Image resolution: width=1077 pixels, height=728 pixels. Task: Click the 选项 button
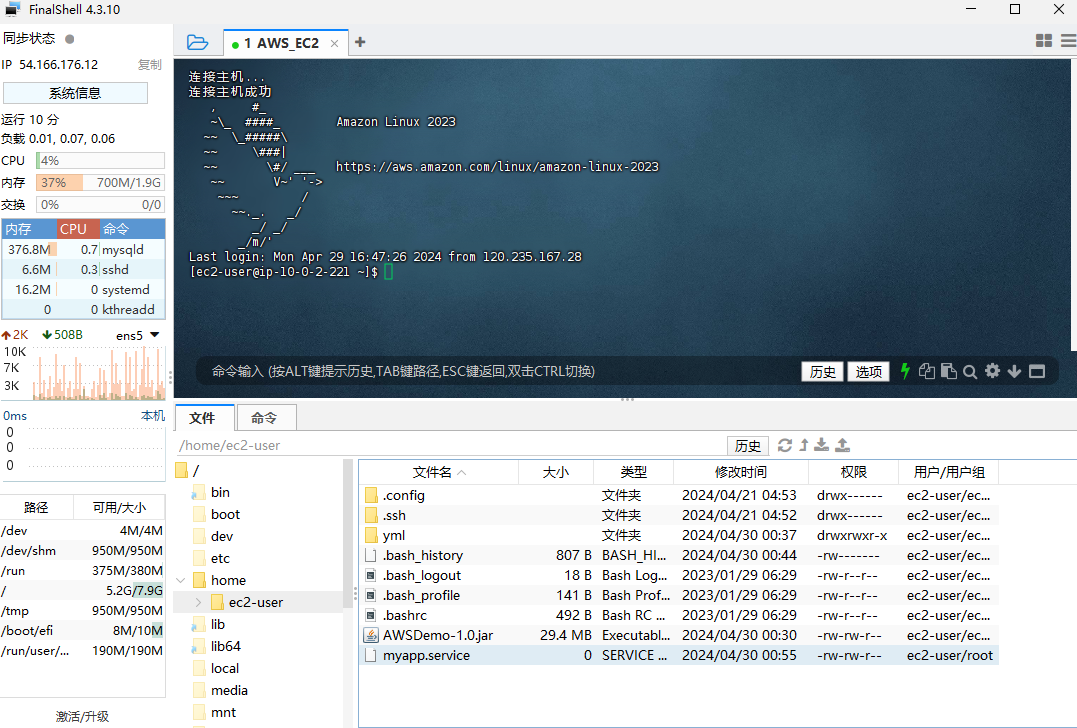tap(869, 372)
